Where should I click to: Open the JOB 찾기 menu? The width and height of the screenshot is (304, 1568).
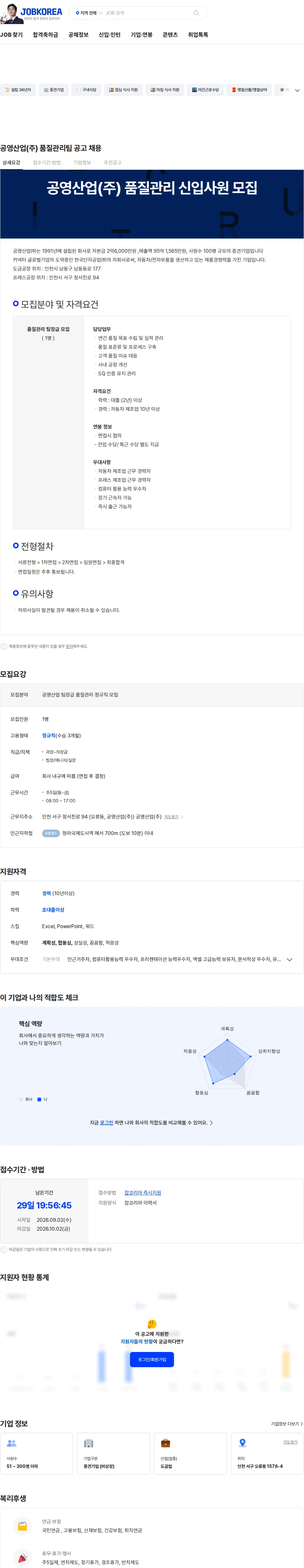(x=11, y=35)
